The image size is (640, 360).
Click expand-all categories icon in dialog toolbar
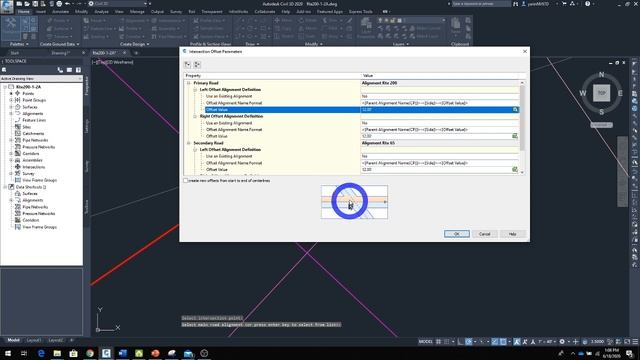pos(188,64)
